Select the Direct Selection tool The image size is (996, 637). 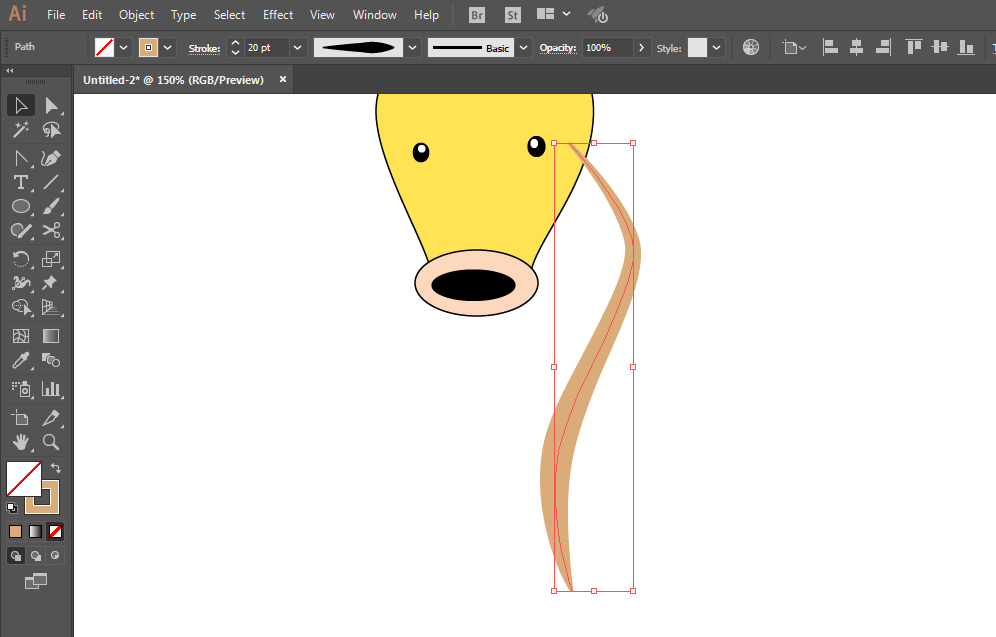click(51, 105)
